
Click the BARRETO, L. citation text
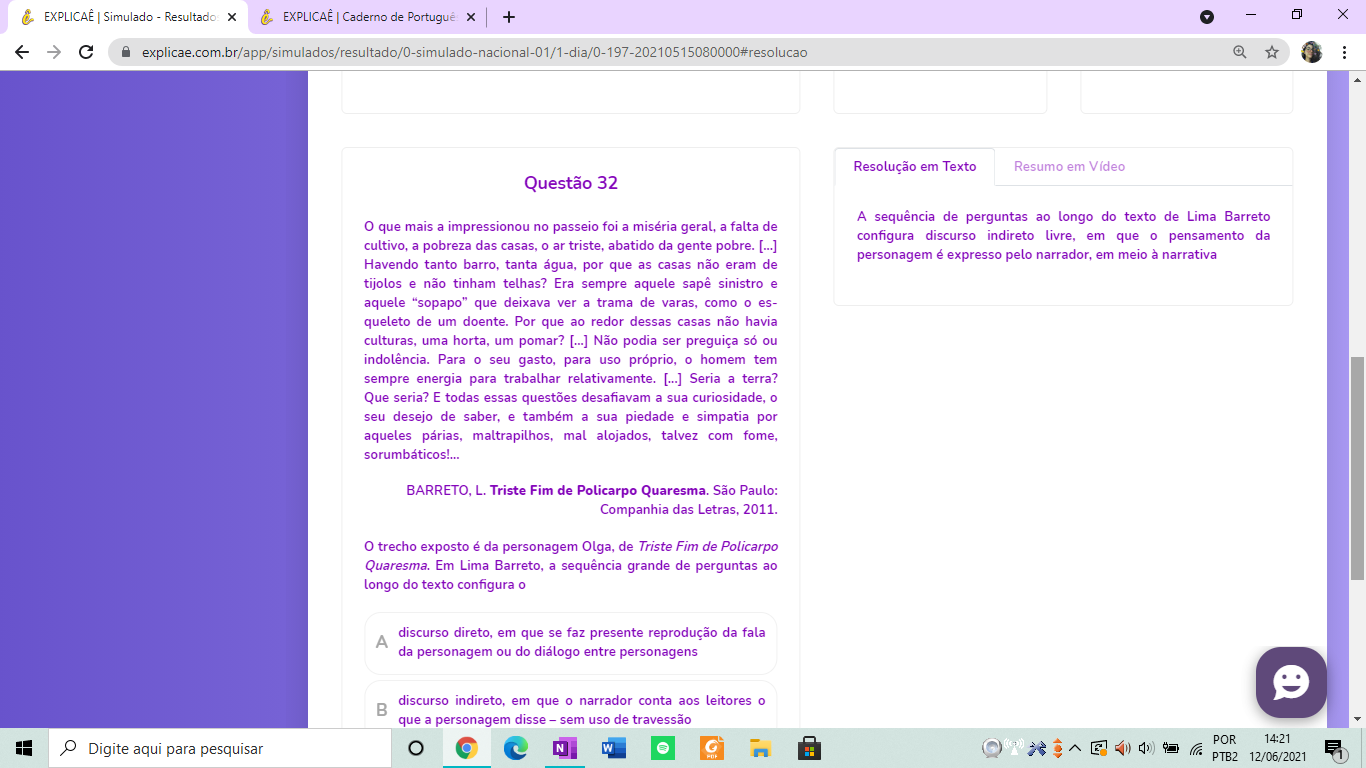pos(592,500)
